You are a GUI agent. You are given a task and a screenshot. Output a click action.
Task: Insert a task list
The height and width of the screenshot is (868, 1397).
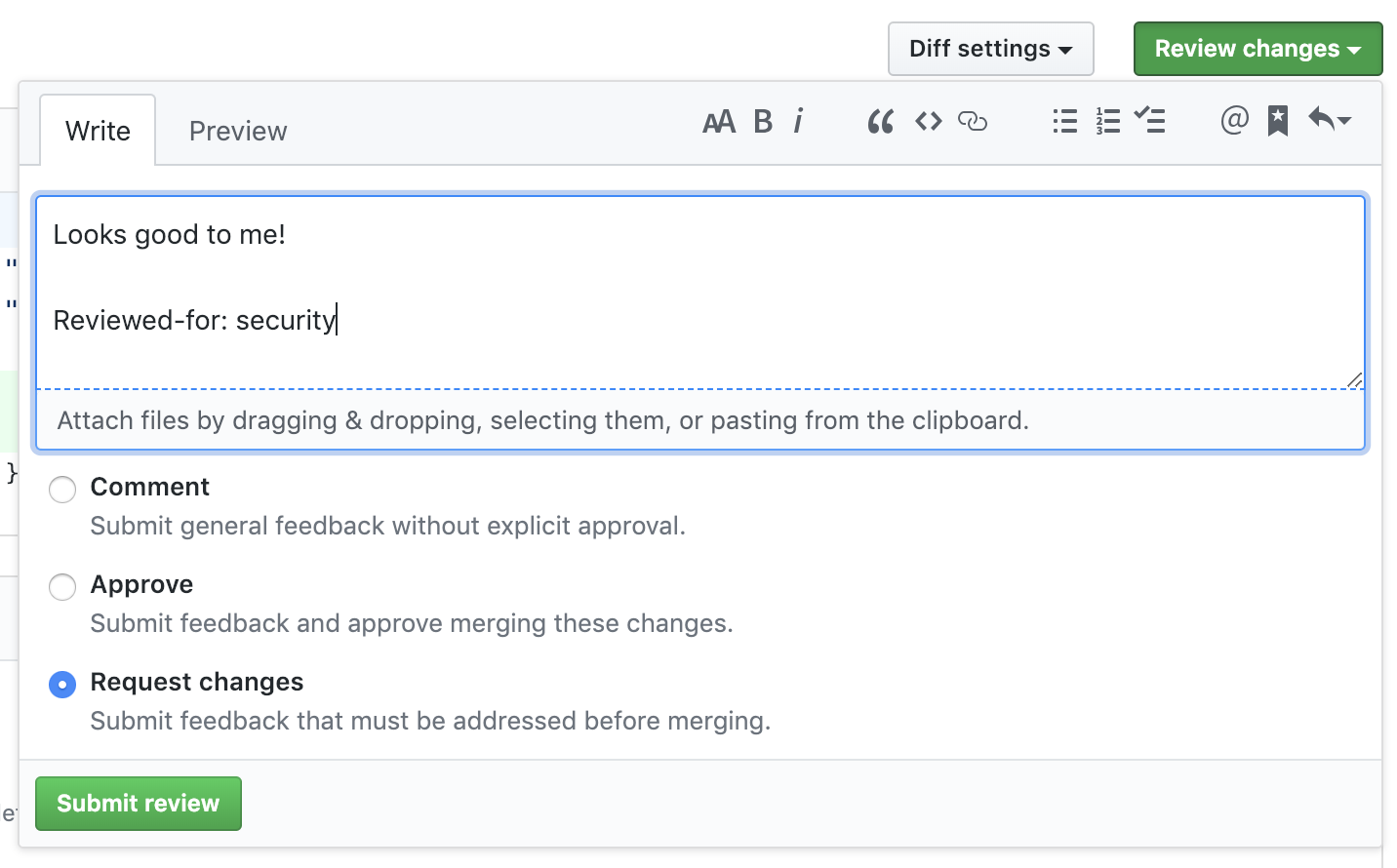[x=1150, y=121]
